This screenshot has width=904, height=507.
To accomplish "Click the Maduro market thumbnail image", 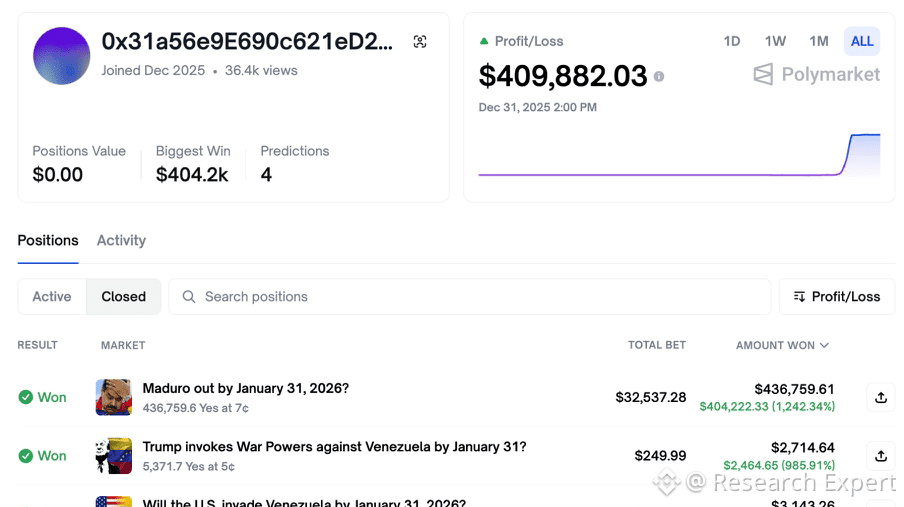I will point(114,397).
